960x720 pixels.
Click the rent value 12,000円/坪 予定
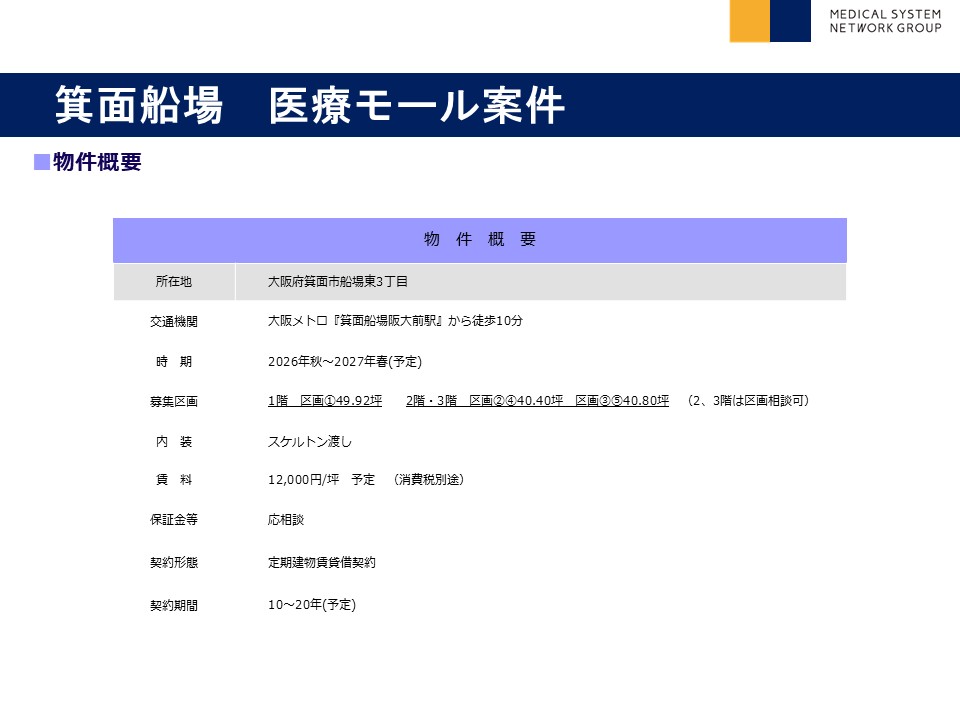321,480
